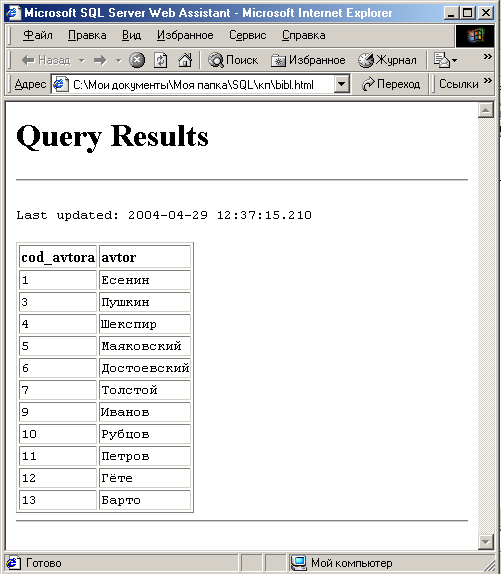This screenshot has height=574, width=501.
Task: Click the Адрес address bar label
Action: [30, 84]
